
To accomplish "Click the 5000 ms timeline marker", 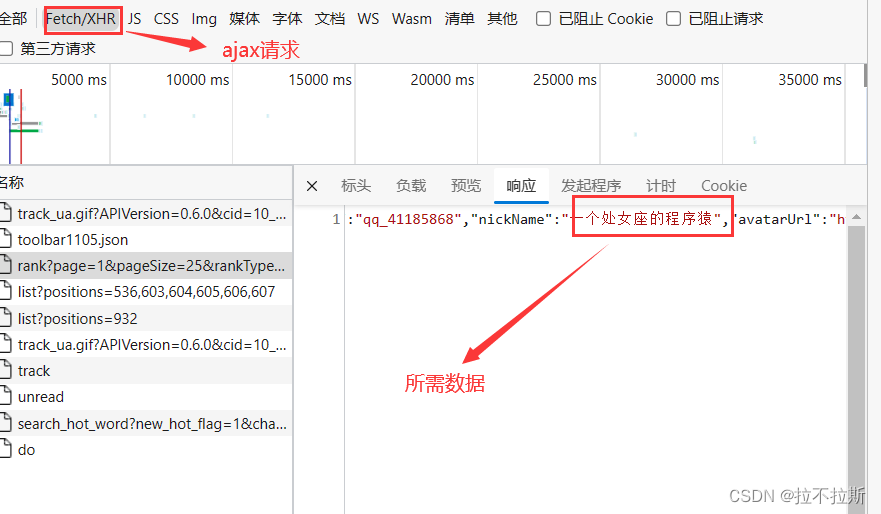I will pos(79,80).
